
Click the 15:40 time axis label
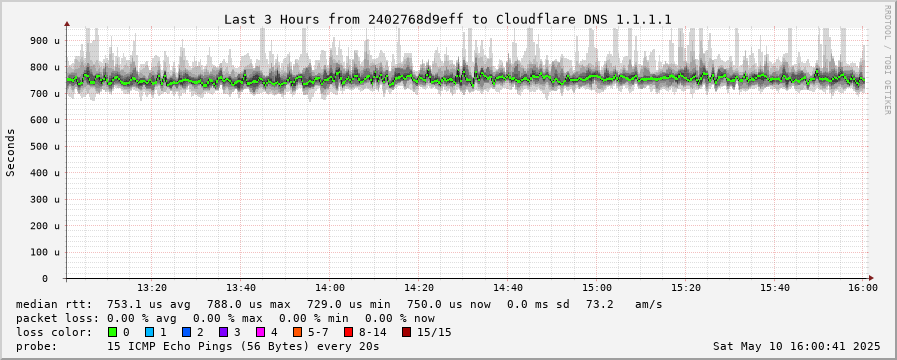(x=775, y=288)
